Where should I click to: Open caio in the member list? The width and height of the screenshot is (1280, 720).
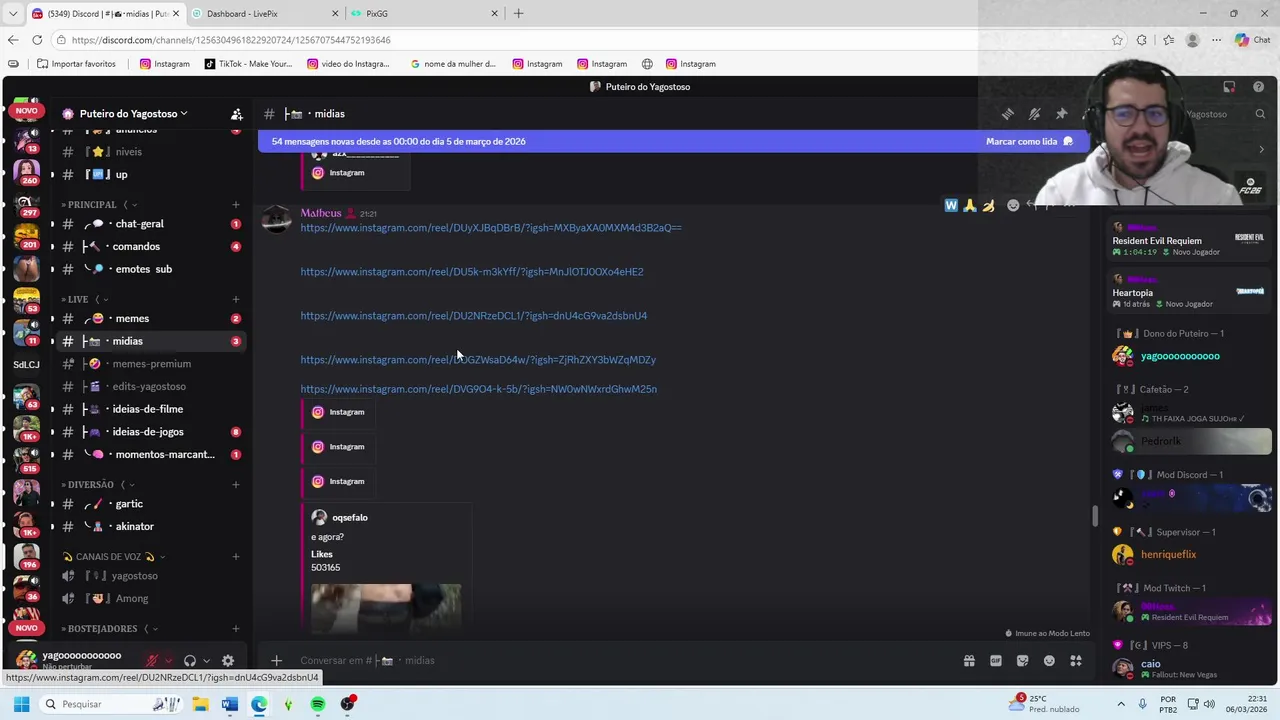tap(1151, 664)
